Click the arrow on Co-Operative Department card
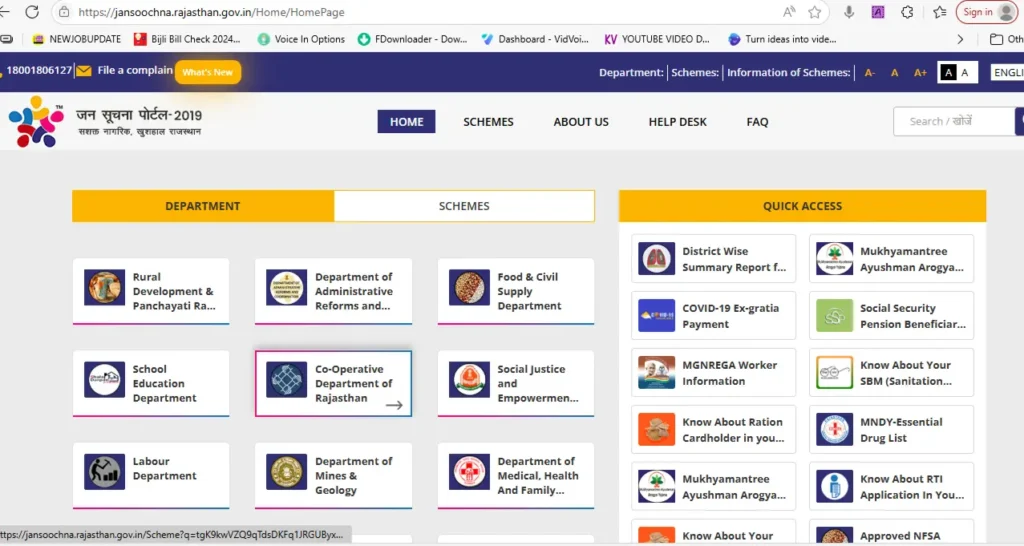 point(394,405)
